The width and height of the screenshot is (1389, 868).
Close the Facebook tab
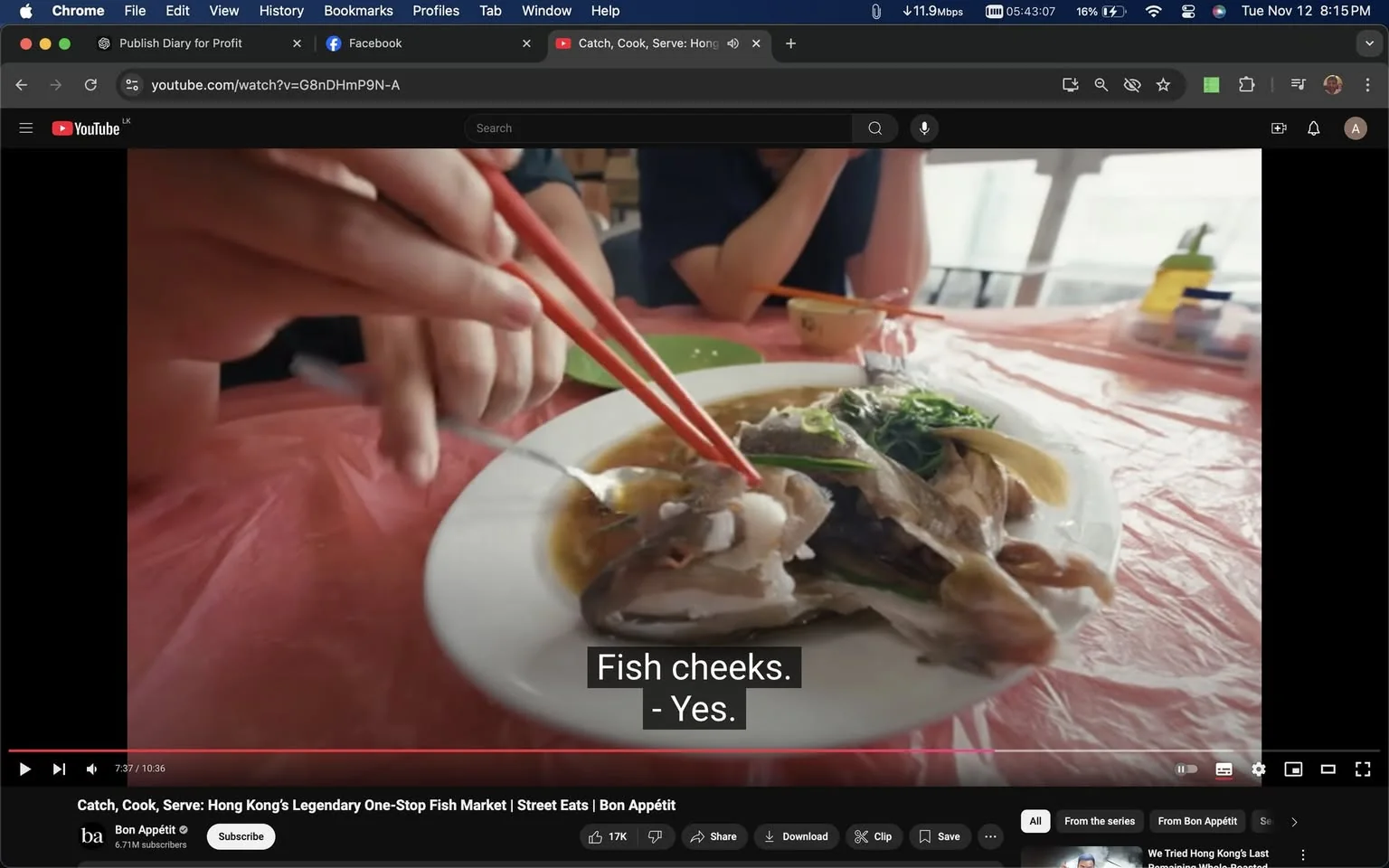[x=526, y=43]
